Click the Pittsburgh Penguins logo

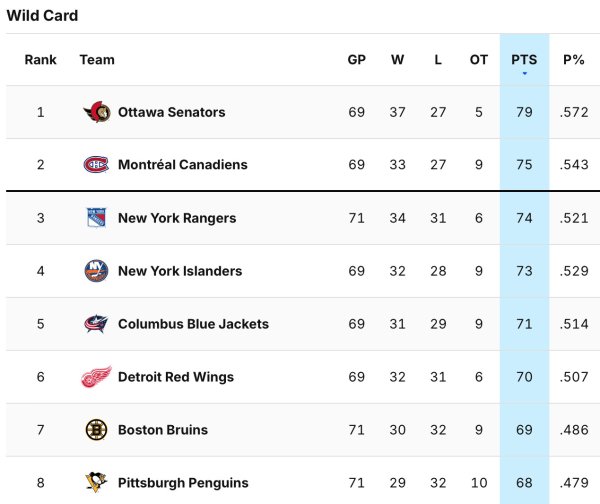coord(96,483)
